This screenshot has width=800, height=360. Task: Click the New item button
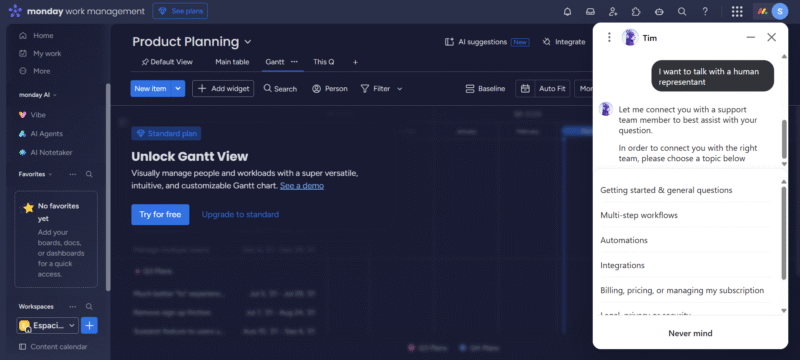(151, 88)
